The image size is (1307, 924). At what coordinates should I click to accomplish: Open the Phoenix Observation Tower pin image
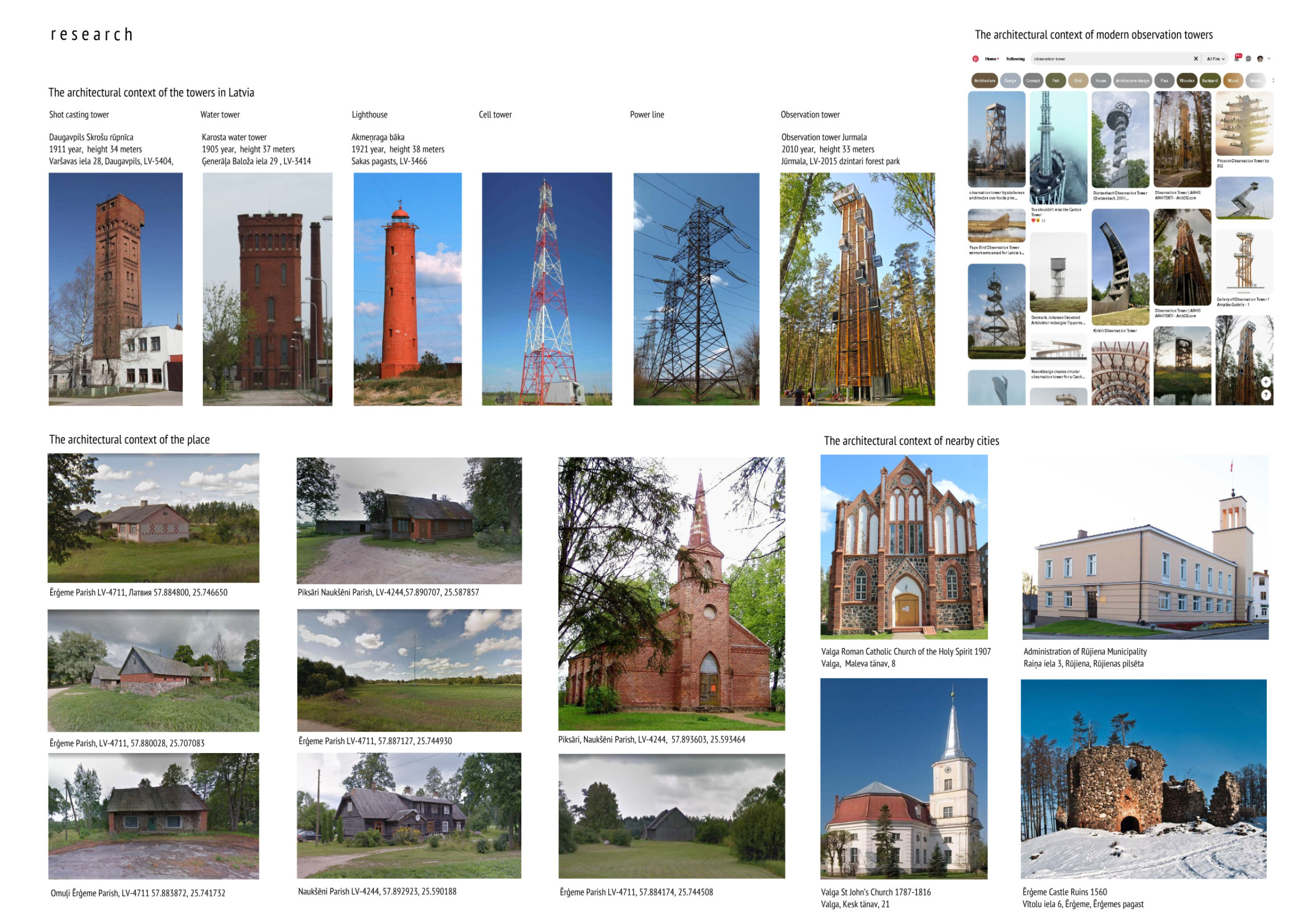coord(1244,123)
